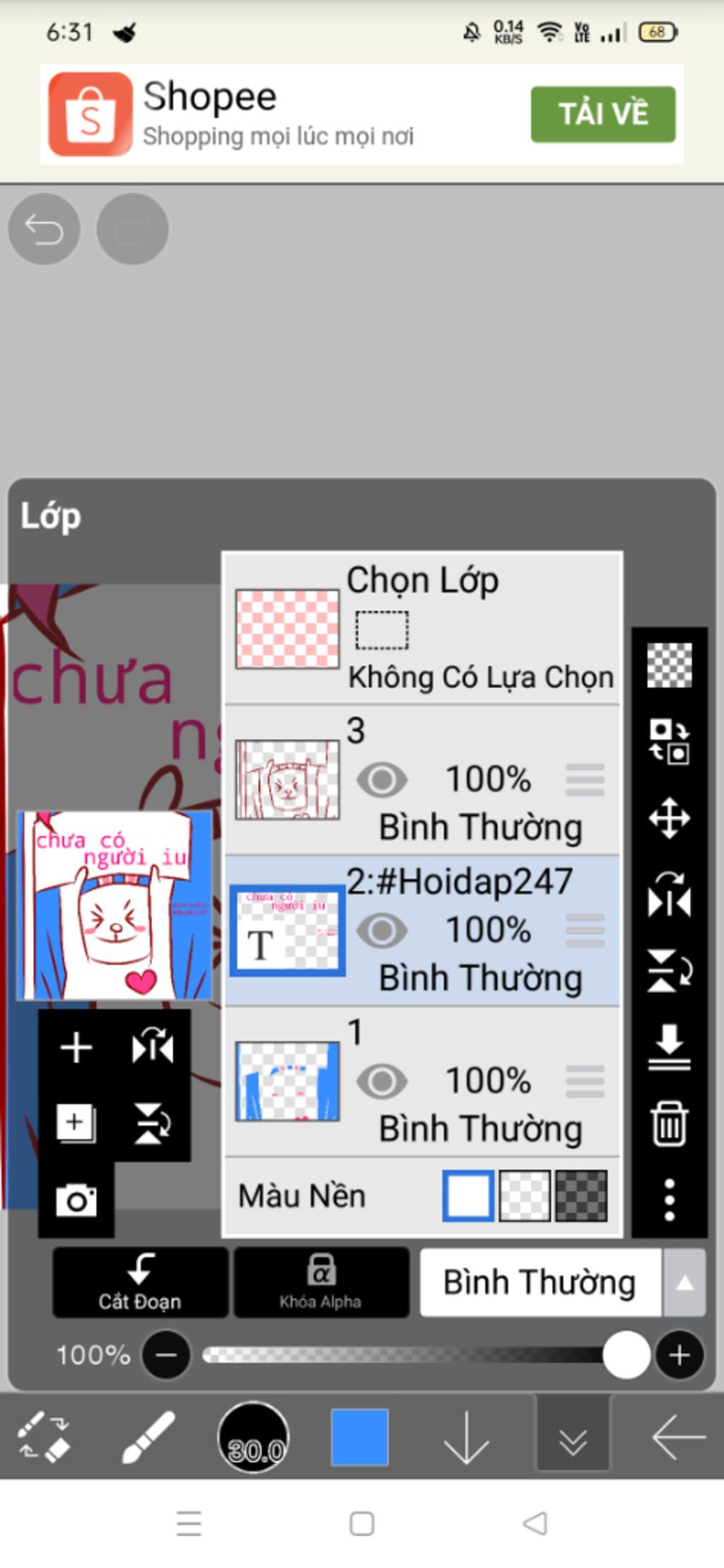This screenshot has width=724, height=1568.
Task: Hide layer 3 using its eye icon
Action: [382, 780]
